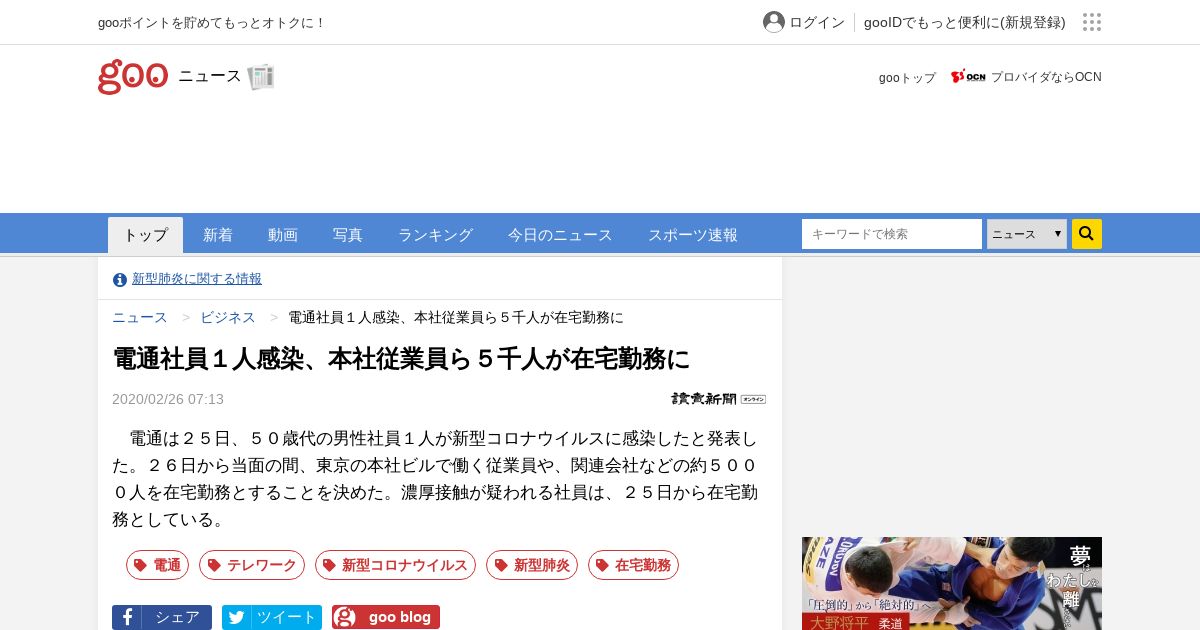Click the 在宅勤務 tag
Image resolution: width=1200 pixels, height=630 pixels.
(633, 565)
